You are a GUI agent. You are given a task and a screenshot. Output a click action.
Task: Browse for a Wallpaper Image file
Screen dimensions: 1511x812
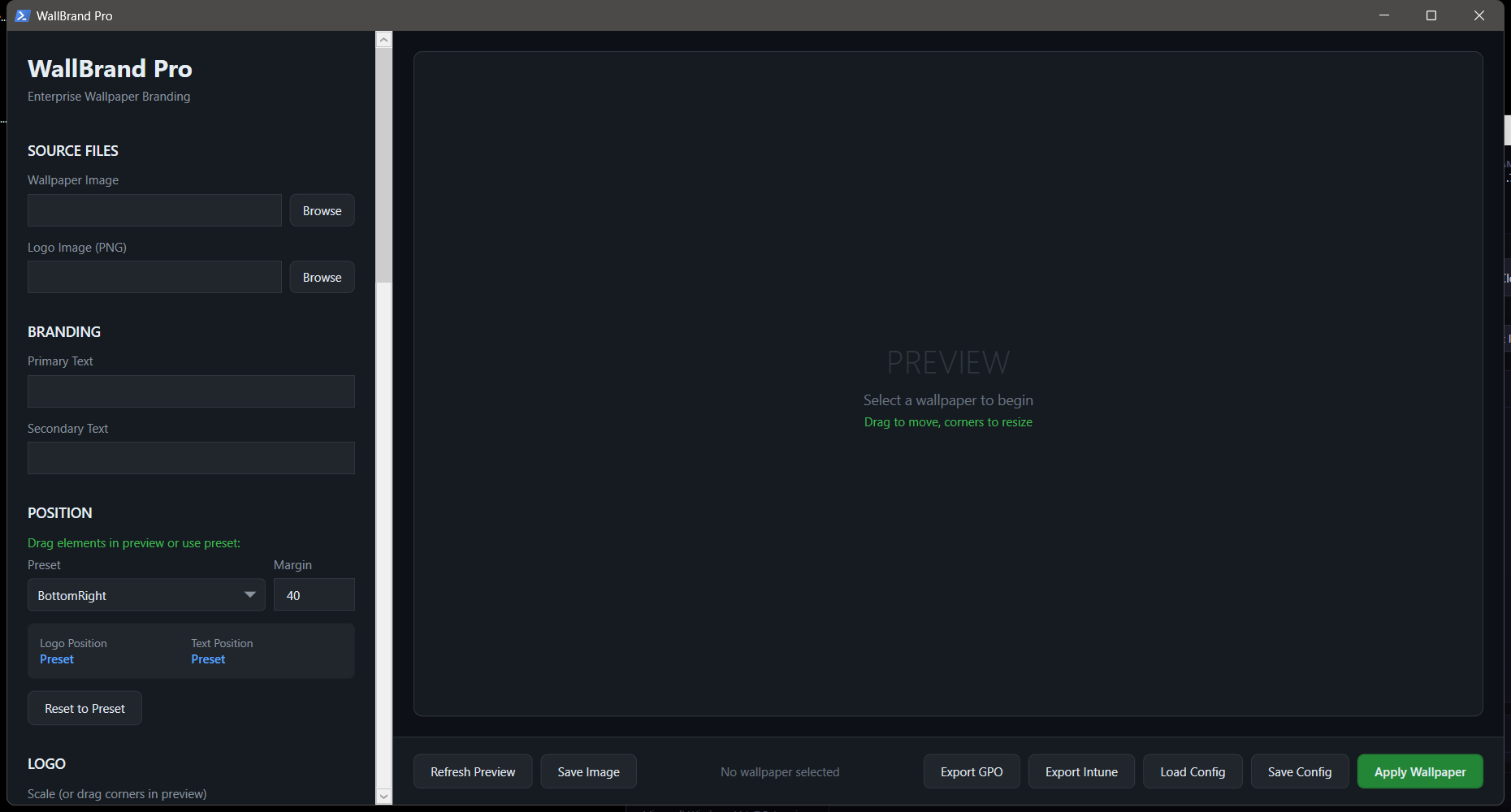point(321,209)
